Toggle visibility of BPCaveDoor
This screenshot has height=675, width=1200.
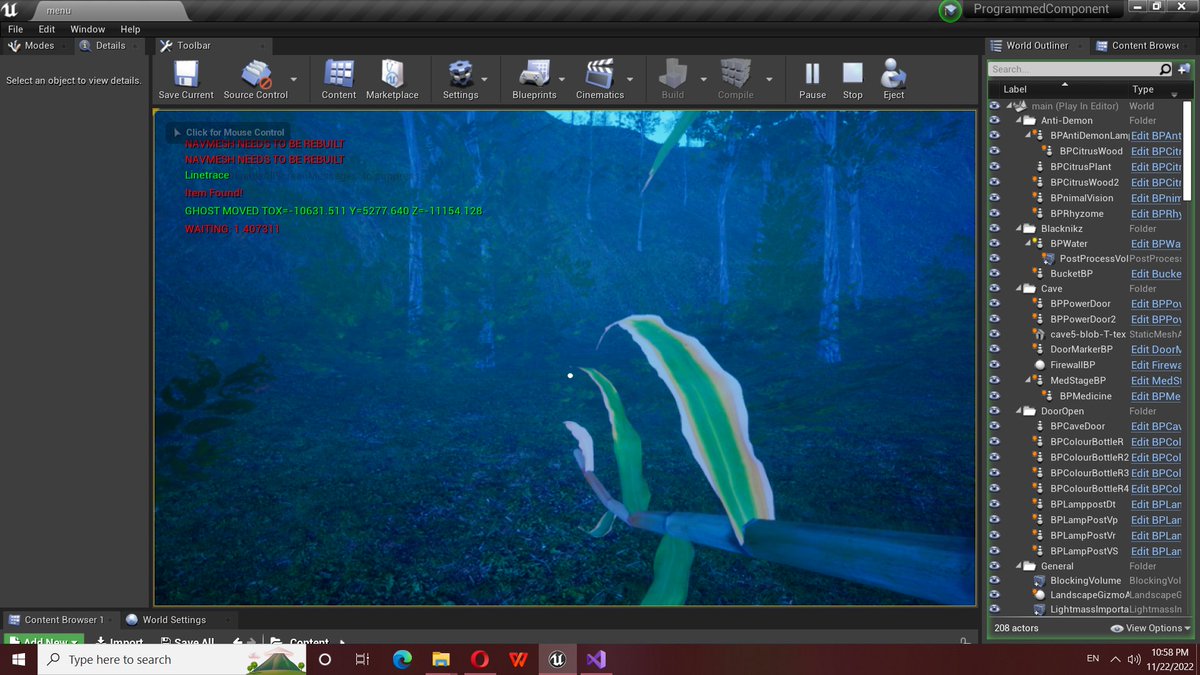995,426
